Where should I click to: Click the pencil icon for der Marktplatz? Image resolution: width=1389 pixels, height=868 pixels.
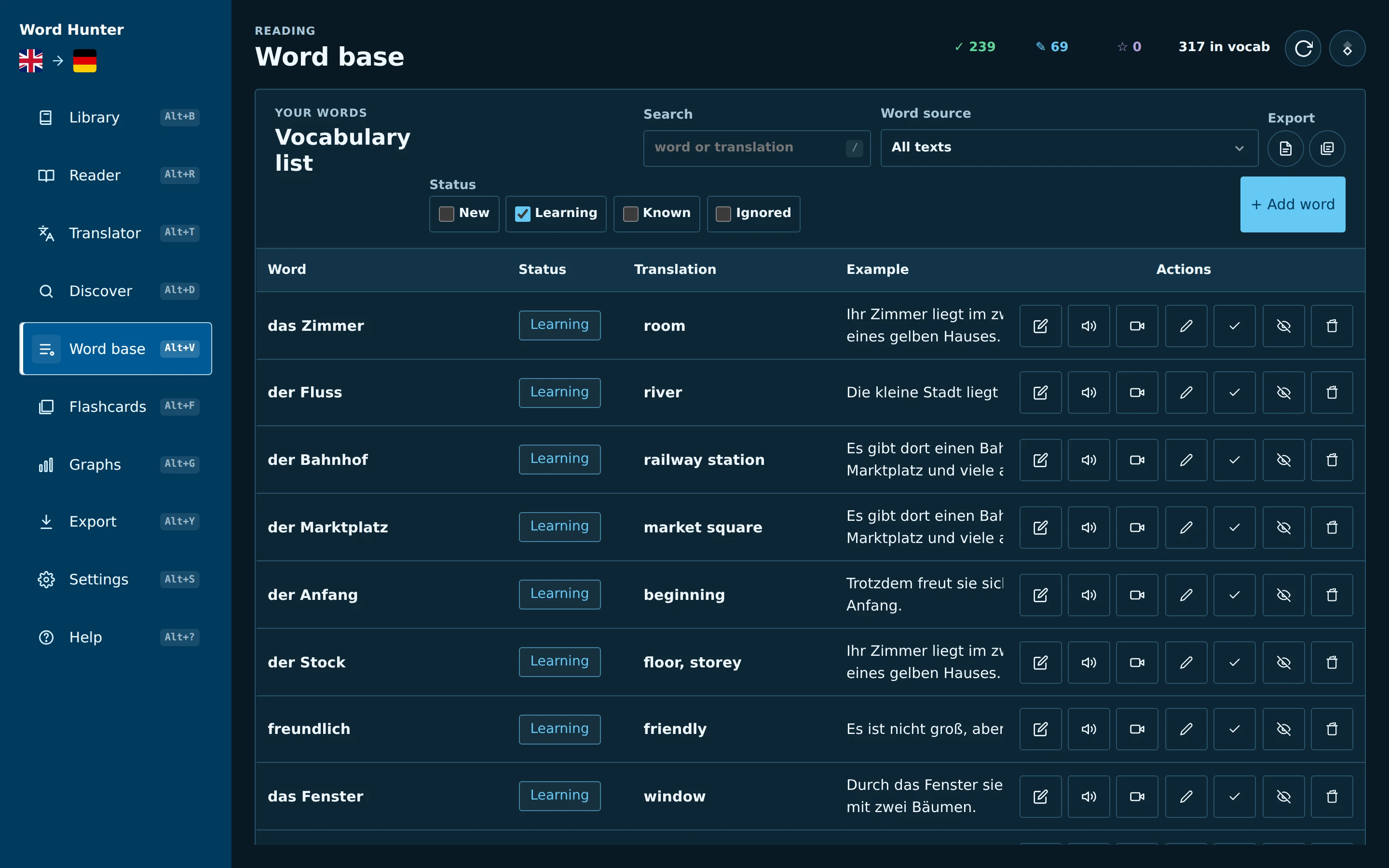(x=1186, y=528)
